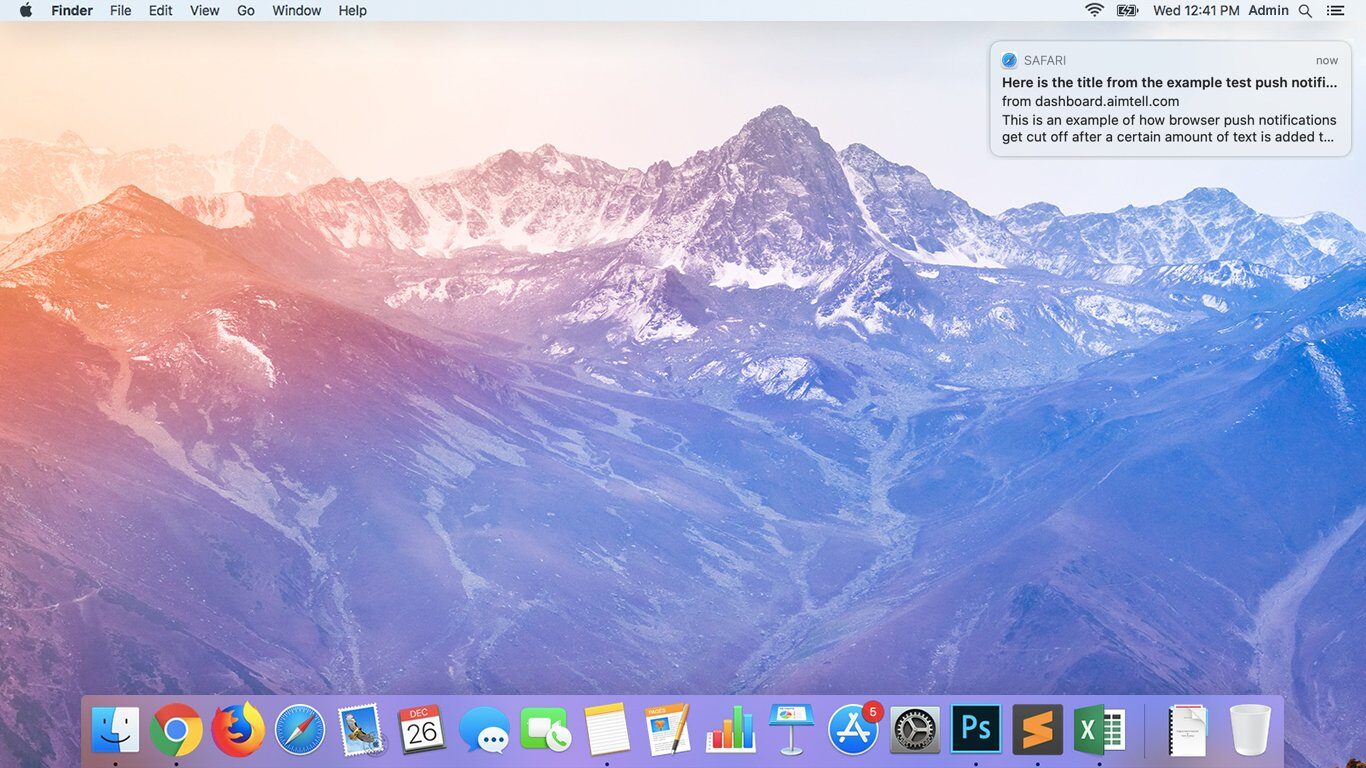Click the Admin user menu
This screenshot has height=768, width=1366.
tap(1268, 10)
